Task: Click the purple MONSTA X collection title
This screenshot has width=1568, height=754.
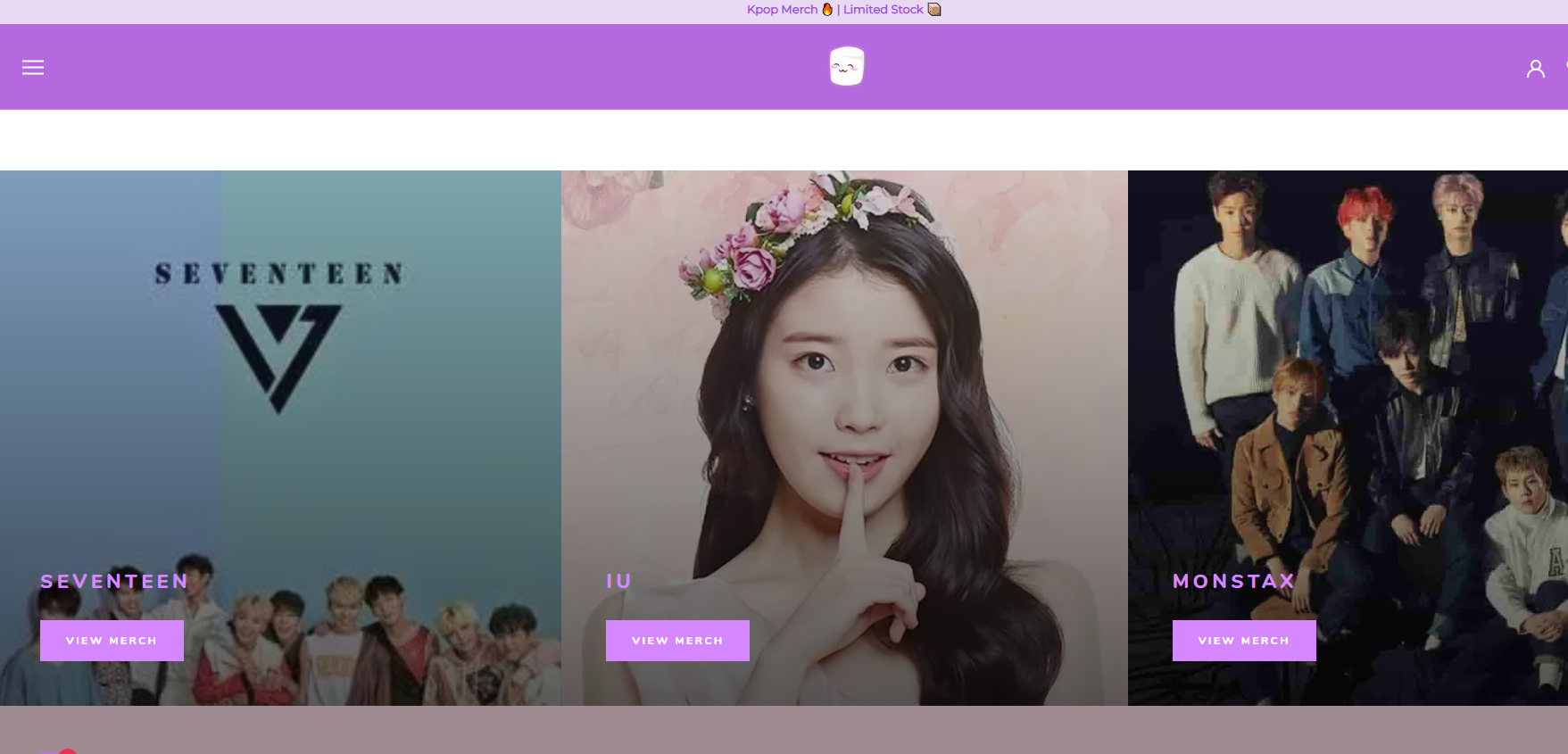Action: [x=1233, y=582]
